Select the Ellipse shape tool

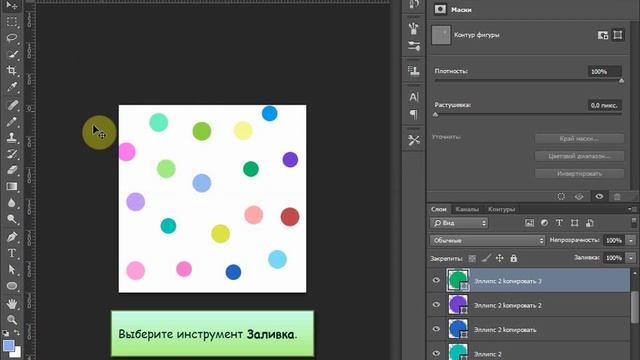tap(12, 286)
